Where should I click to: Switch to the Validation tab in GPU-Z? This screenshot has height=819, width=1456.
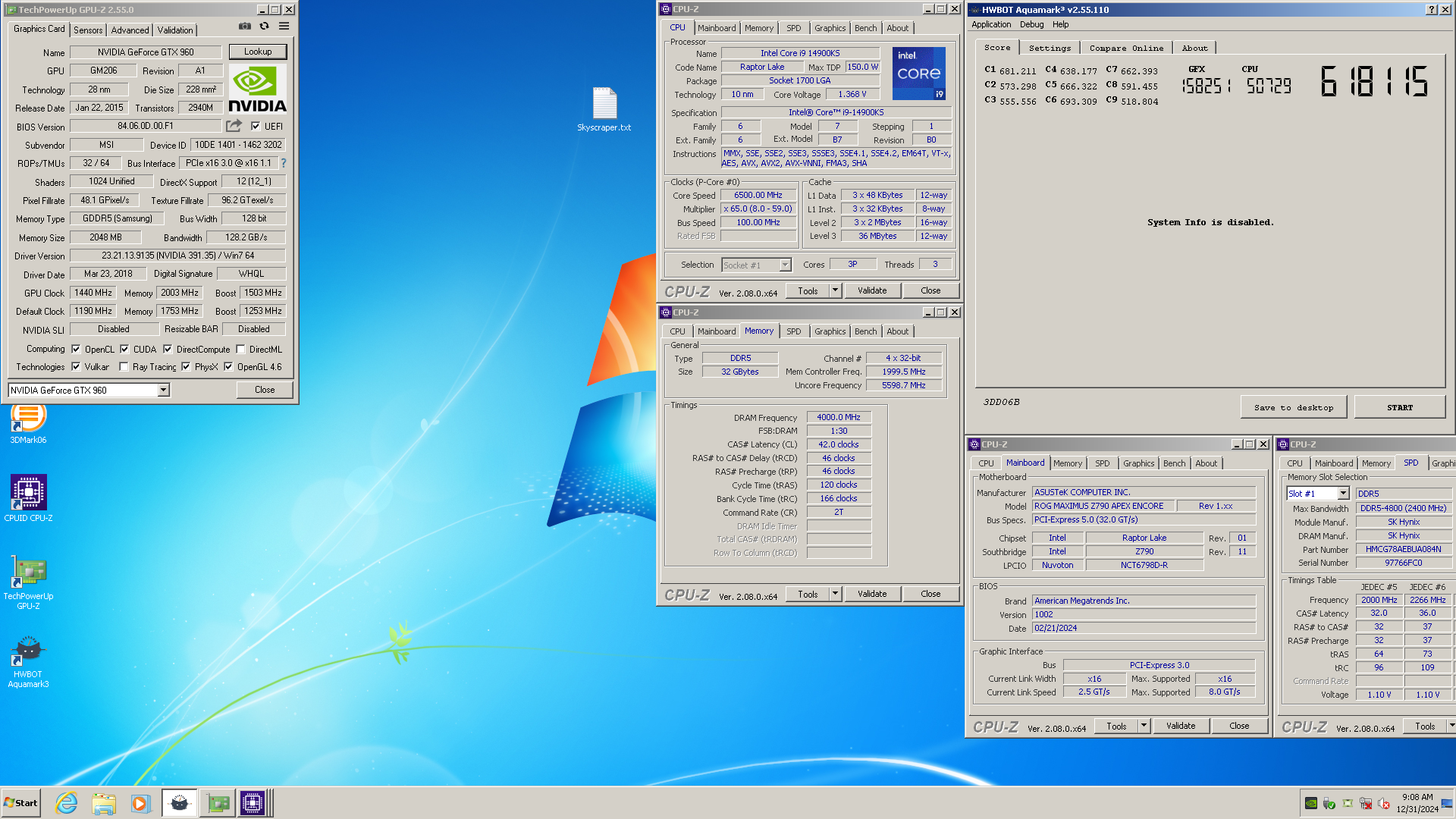pyautogui.click(x=175, y=30)
